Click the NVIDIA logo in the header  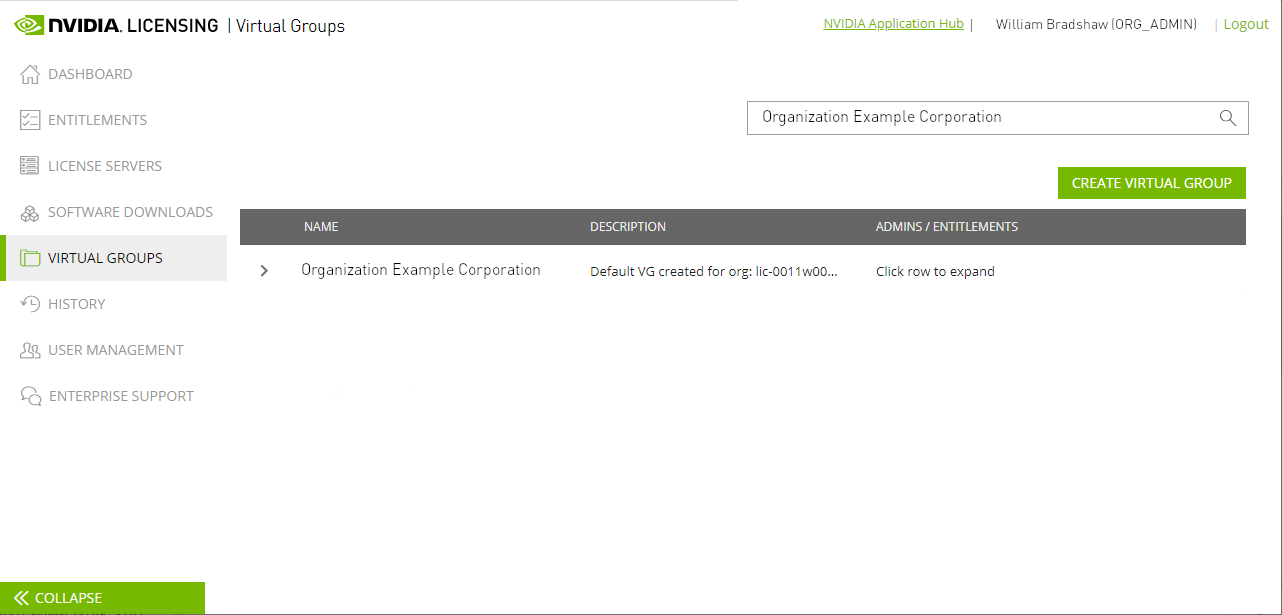[30, 24]
